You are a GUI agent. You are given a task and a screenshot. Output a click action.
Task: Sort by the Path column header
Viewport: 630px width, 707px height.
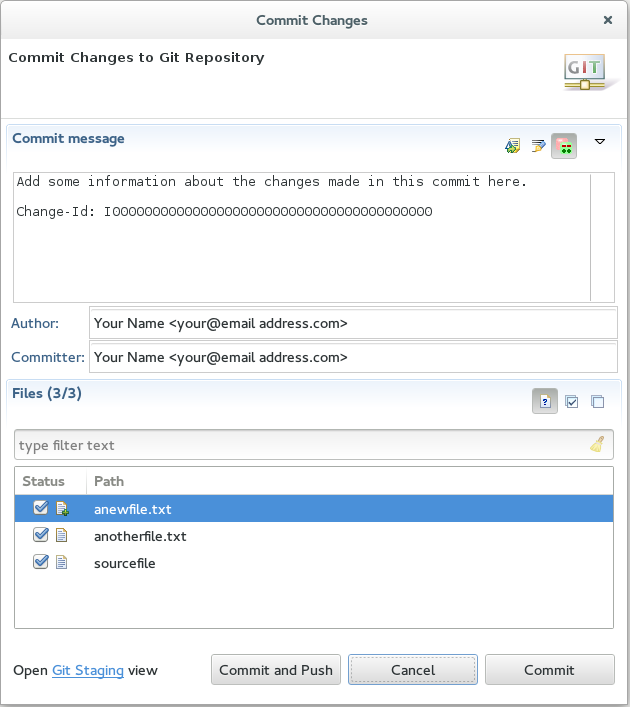tap(350, 481)
